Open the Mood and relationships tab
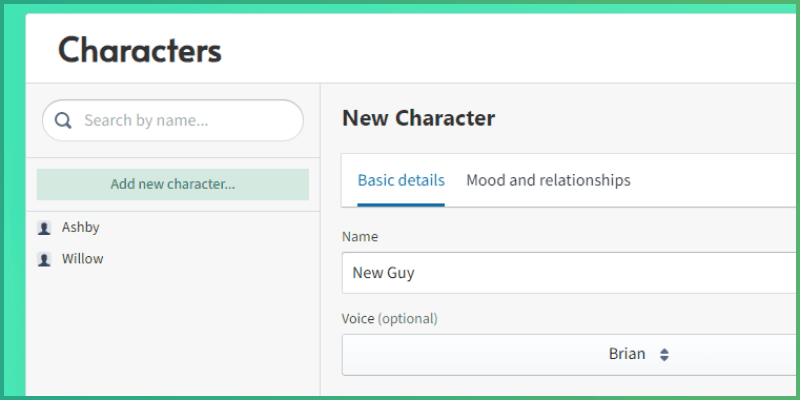Screen dimensions: 800x400 click(548, 181)
